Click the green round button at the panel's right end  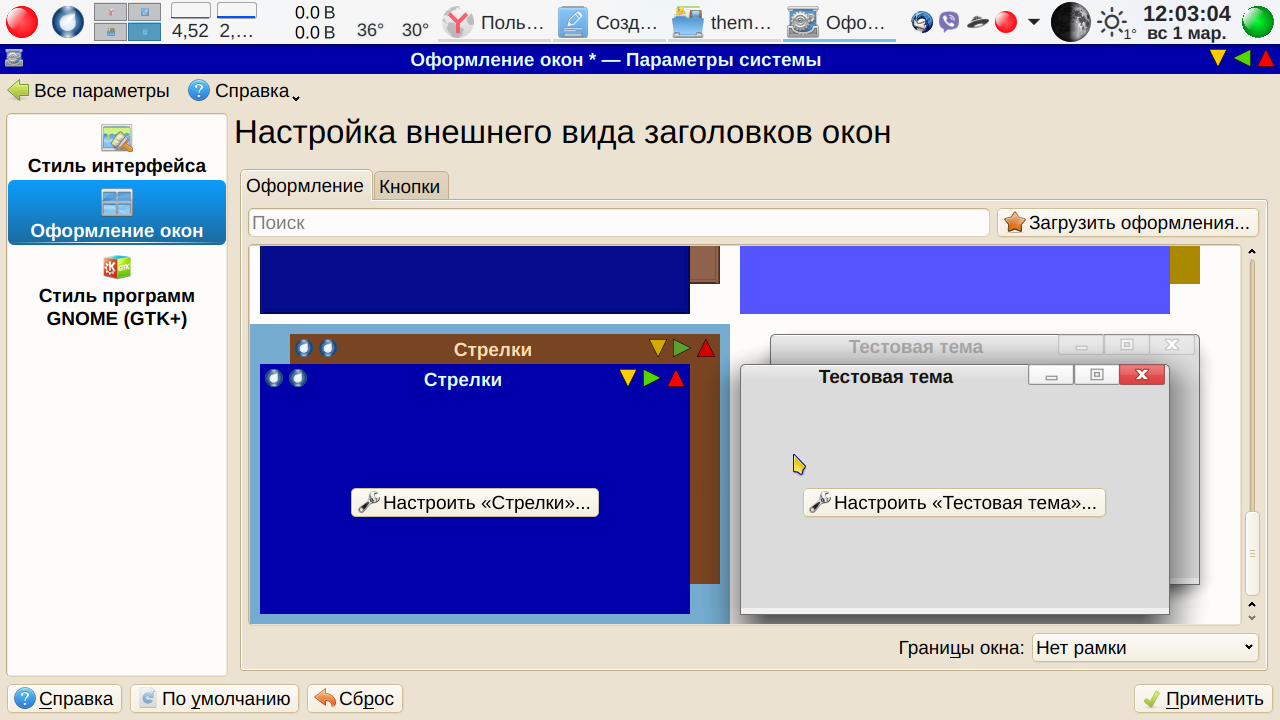point(1258,21)
